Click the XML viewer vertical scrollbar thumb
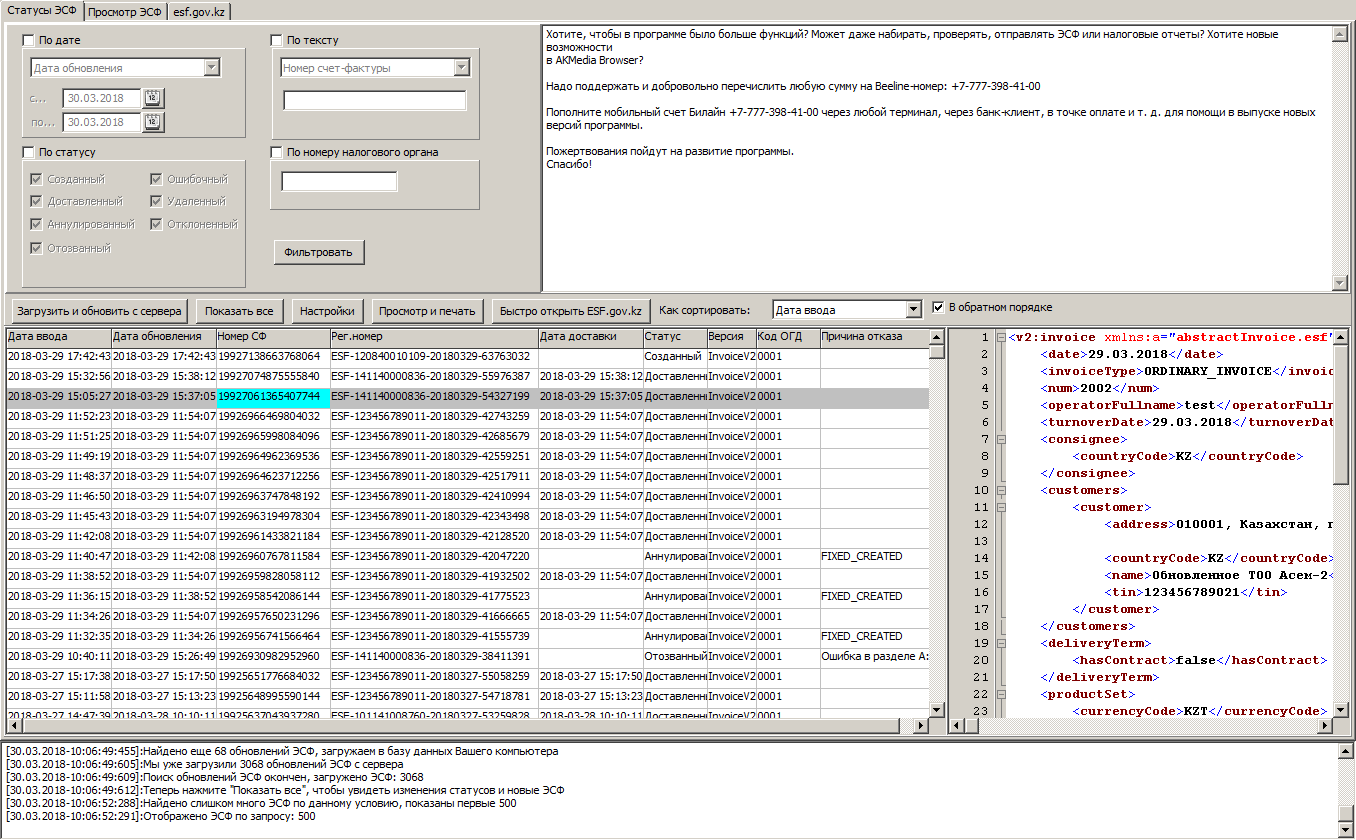Screen dimensions: 1356x840 pos(1342,415)
